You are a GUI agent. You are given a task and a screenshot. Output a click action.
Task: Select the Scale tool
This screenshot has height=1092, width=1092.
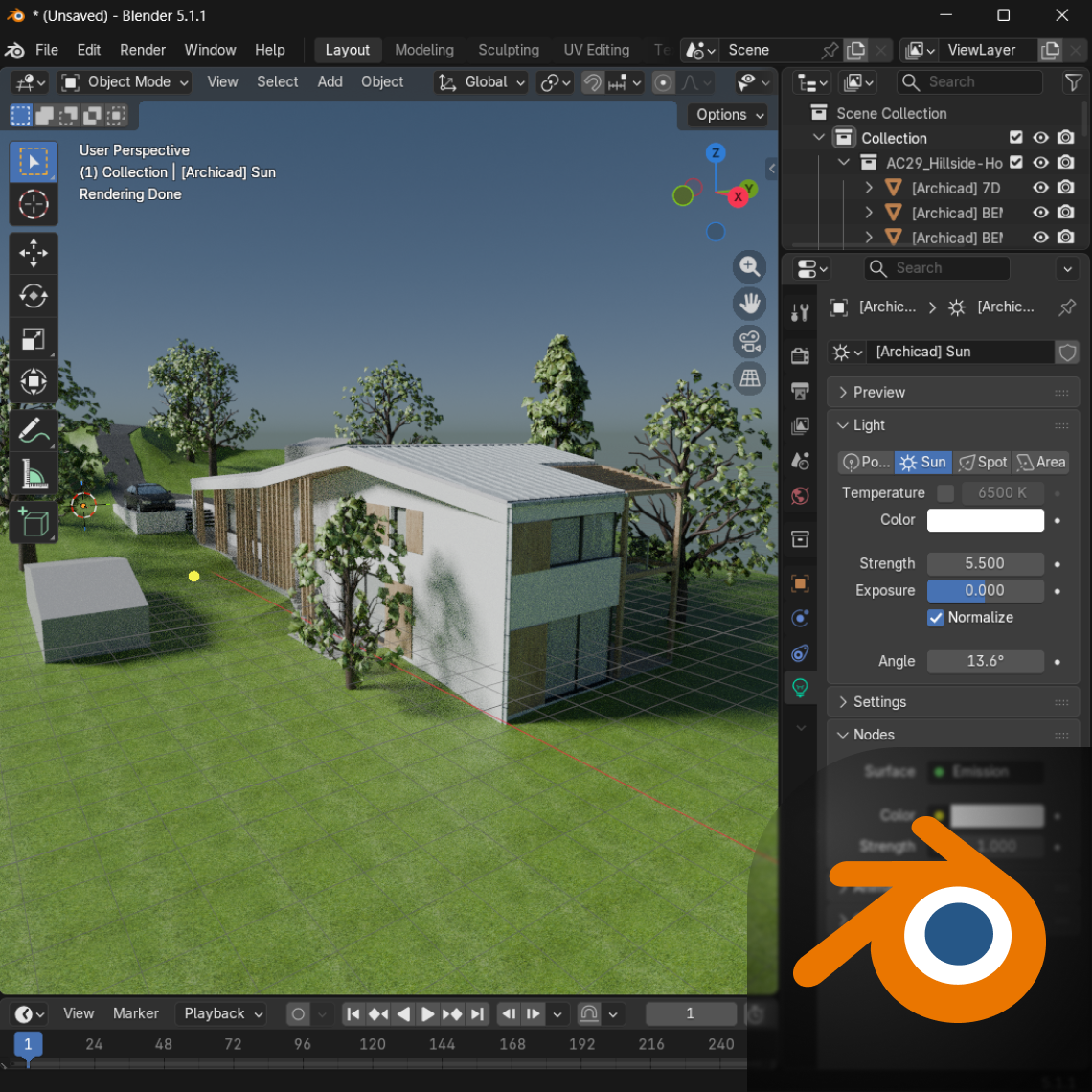[33, 339]
